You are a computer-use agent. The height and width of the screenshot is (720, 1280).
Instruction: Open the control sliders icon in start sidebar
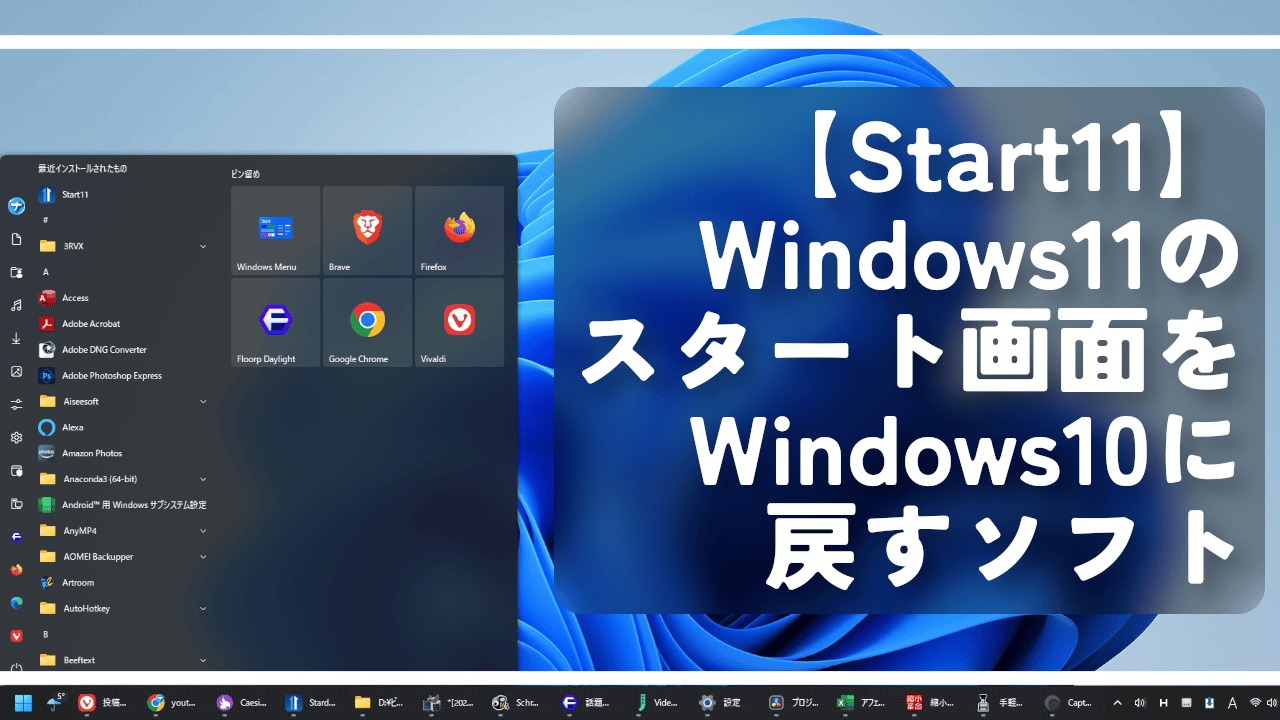pos(16,404)
